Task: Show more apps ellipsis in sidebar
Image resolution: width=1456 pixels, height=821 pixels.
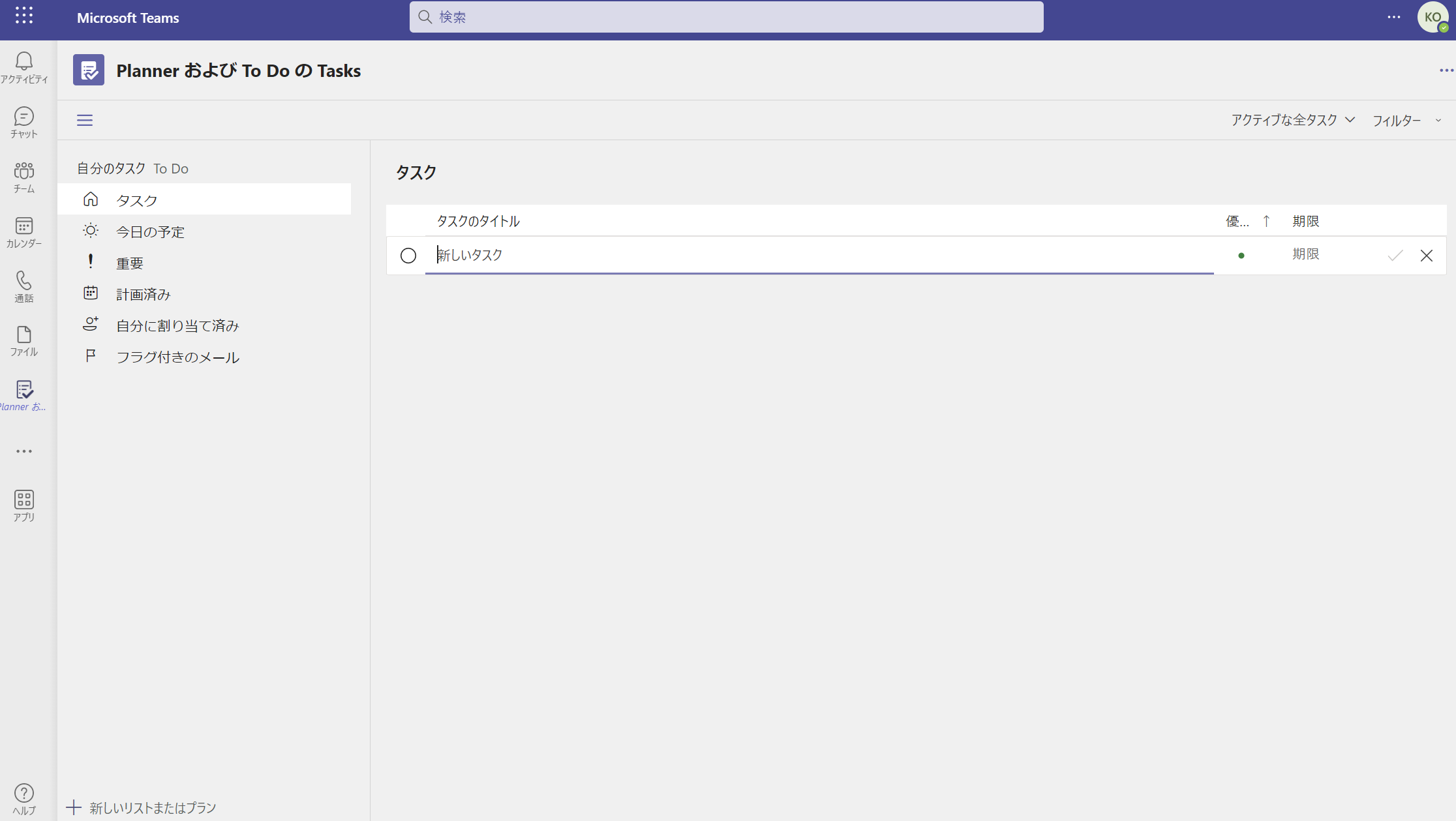Action: click(24, 451)
